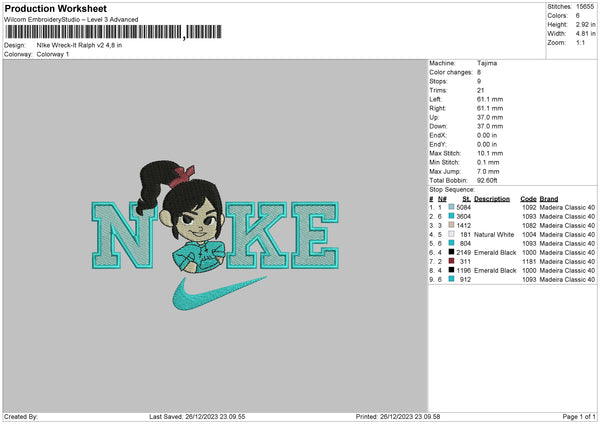Select the Colorway 1 value
Image resolution: width=600 pixels, height=424 pixels.
tap(53, 54)
